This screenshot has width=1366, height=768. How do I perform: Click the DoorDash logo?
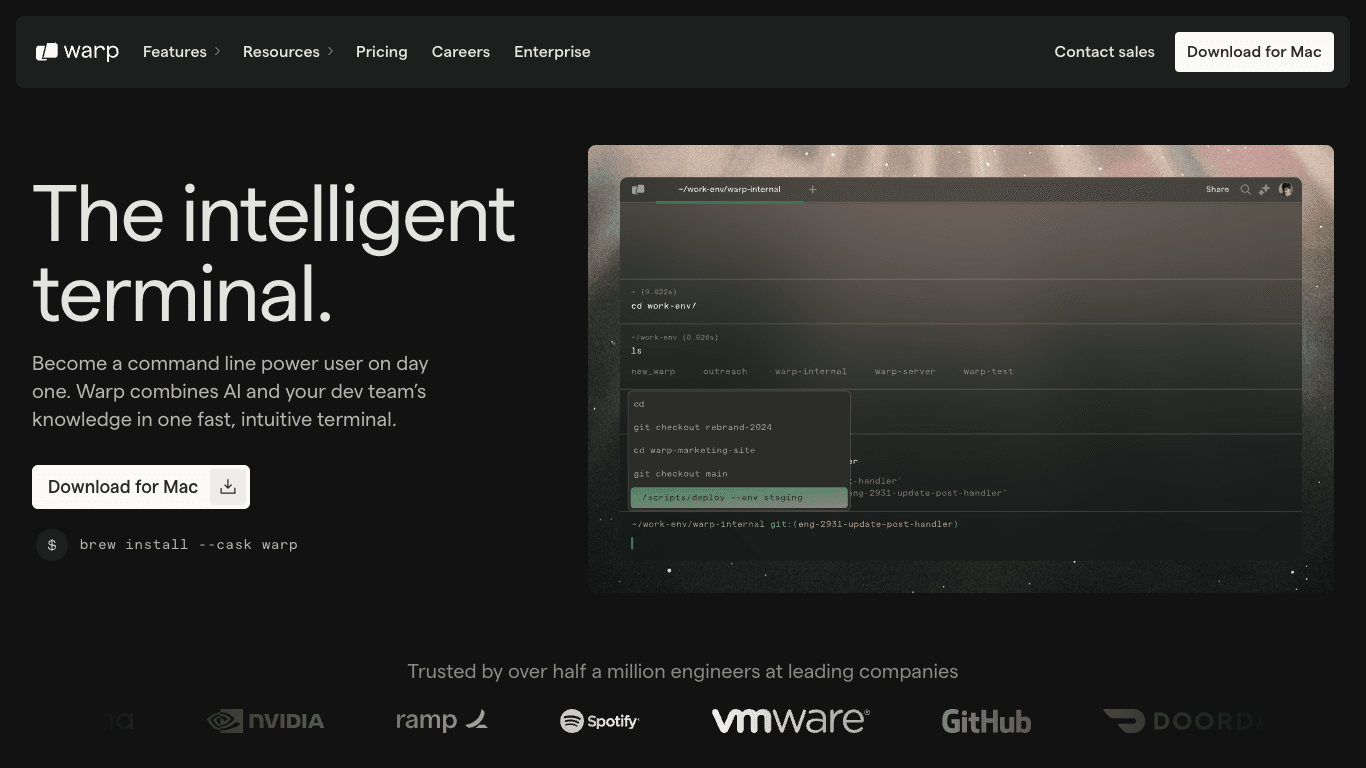(x=1183, y=721)
